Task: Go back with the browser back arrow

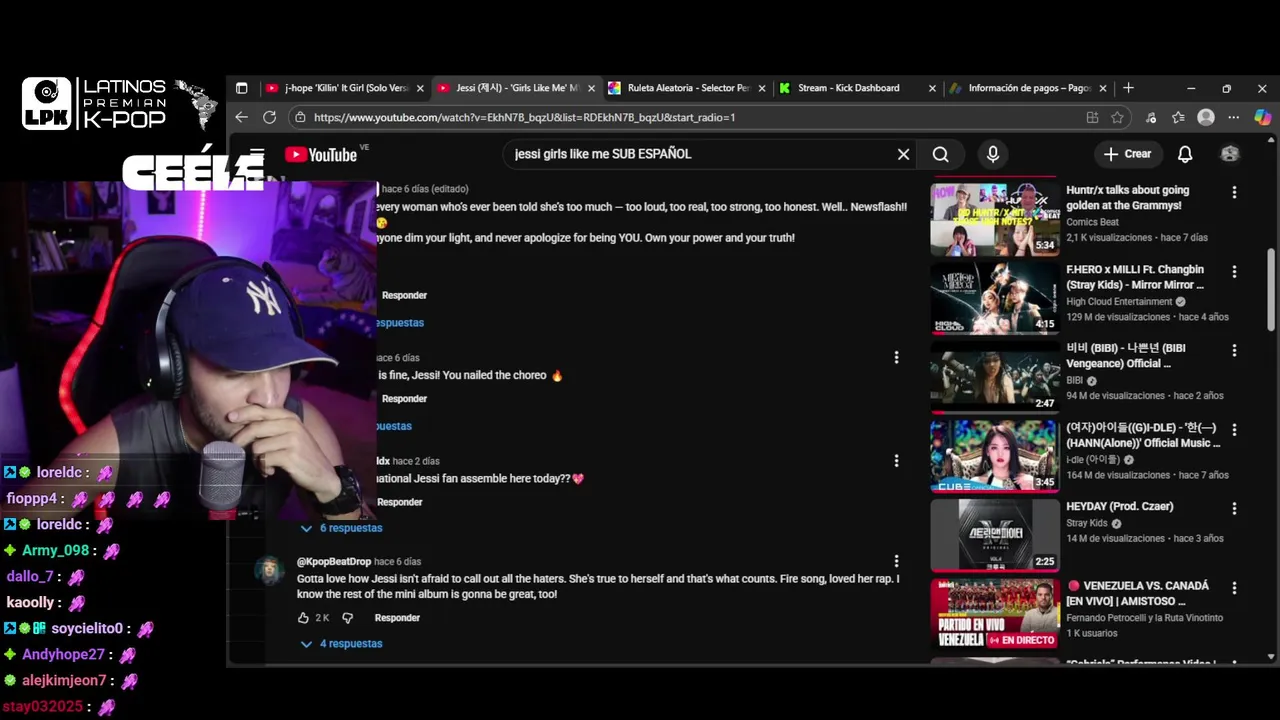Action: click(241, 117)
